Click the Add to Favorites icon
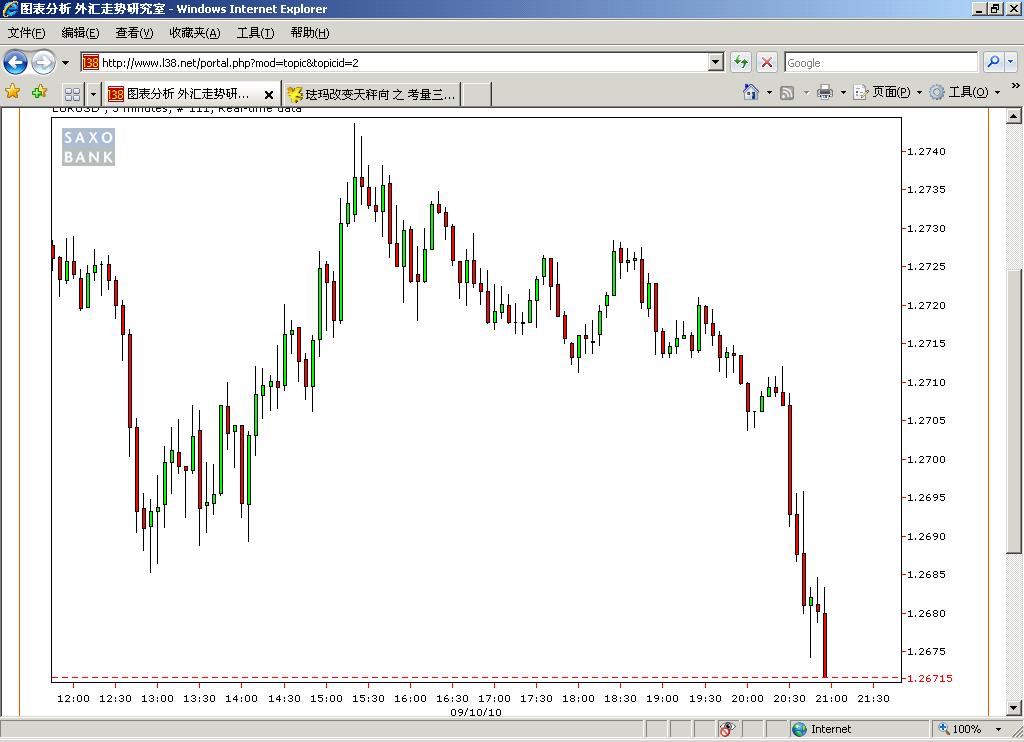Screen dimensions: 1024x742 (x=39, y=92)
